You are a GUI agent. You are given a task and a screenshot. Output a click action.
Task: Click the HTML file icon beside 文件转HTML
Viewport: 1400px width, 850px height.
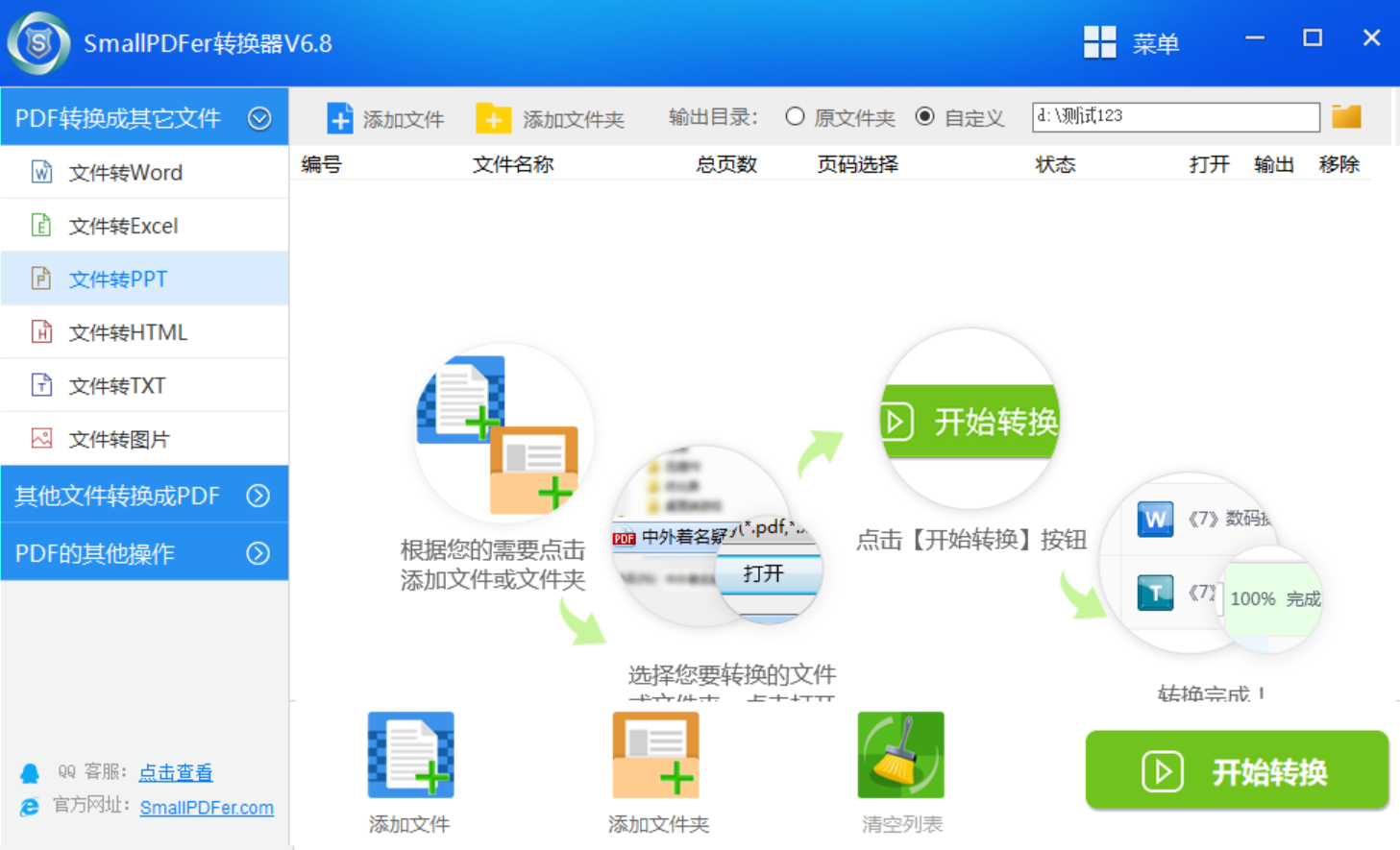[41, 332]
